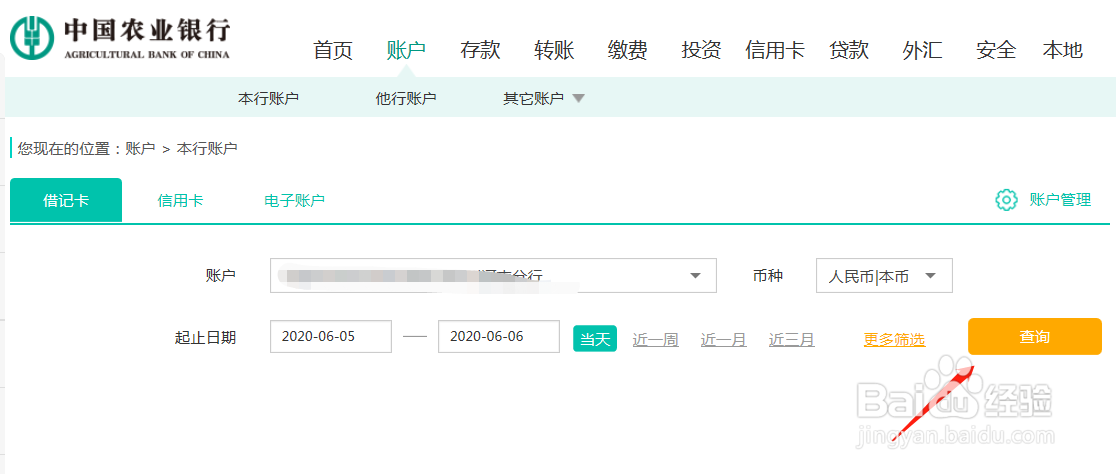
Task: Open the 贷款 menu
Action: point(849,50)
